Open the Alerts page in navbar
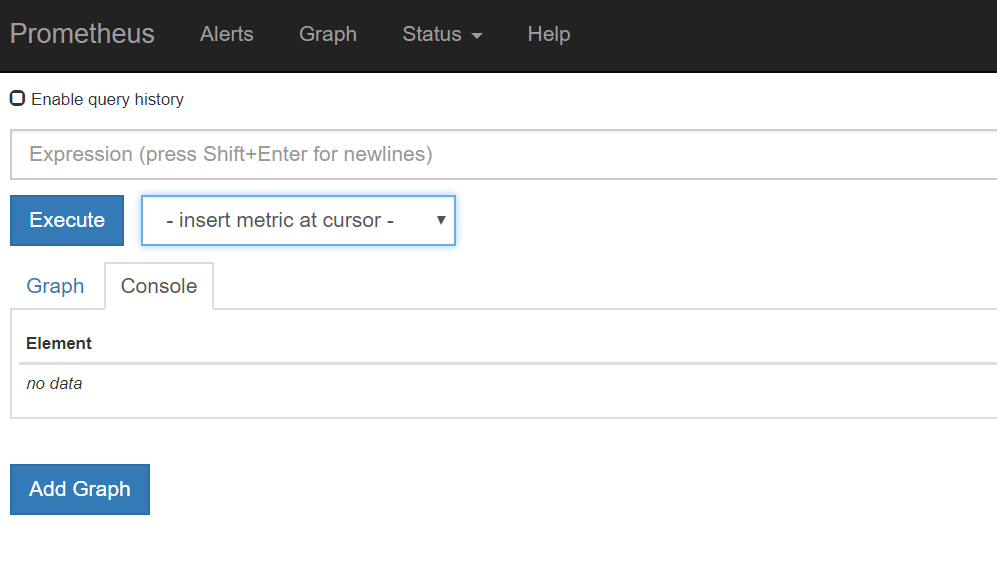Image resolution: width=997 pixels, height=561 pixels. click(x=226, y=34)
